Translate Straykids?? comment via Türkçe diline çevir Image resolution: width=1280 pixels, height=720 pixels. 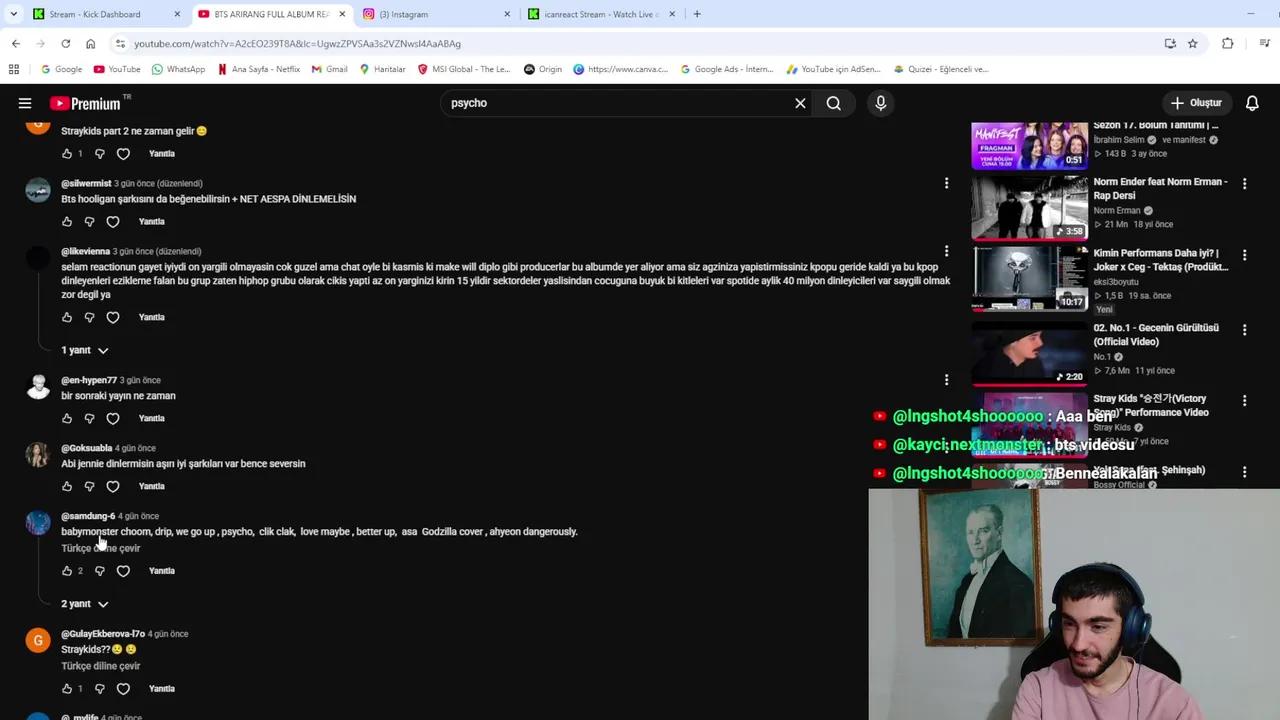pos(100,666)
